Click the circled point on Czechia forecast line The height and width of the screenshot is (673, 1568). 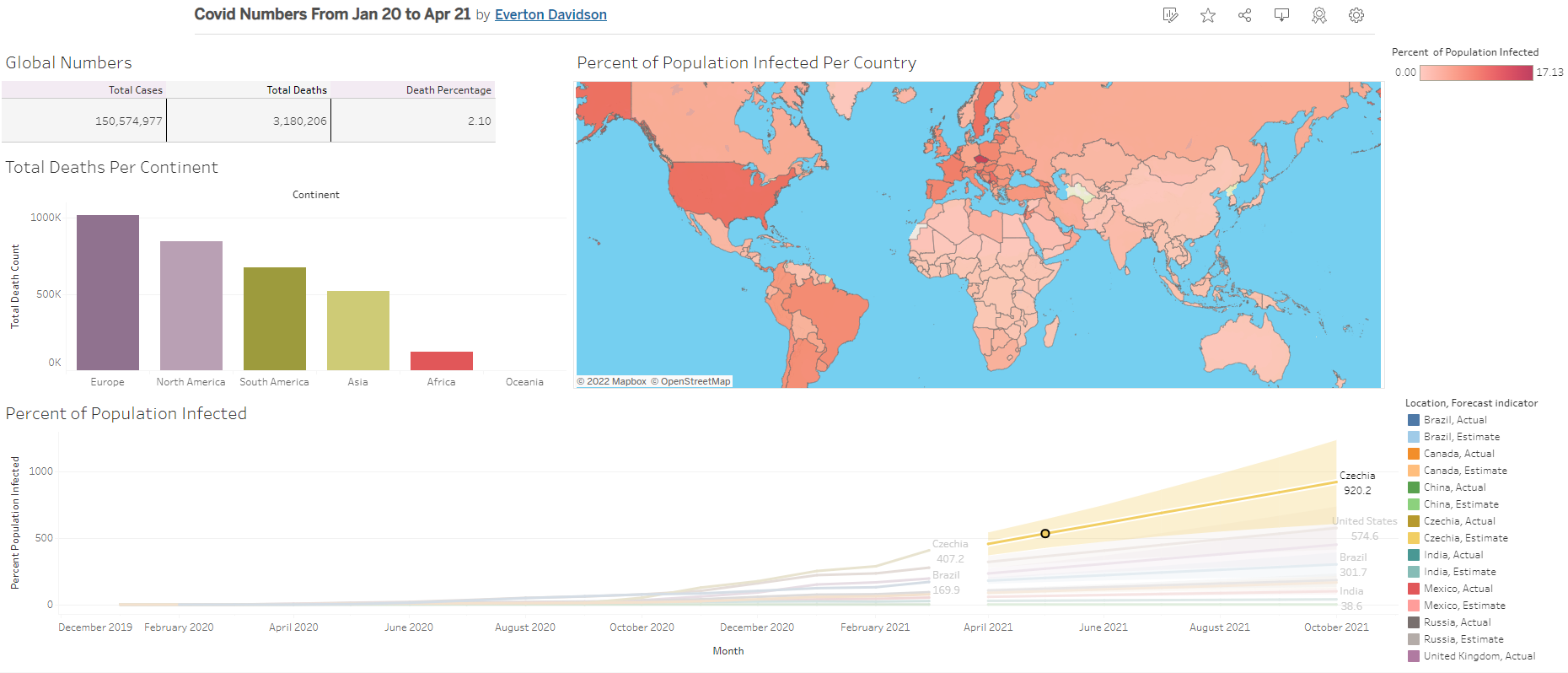point(1045,533)
